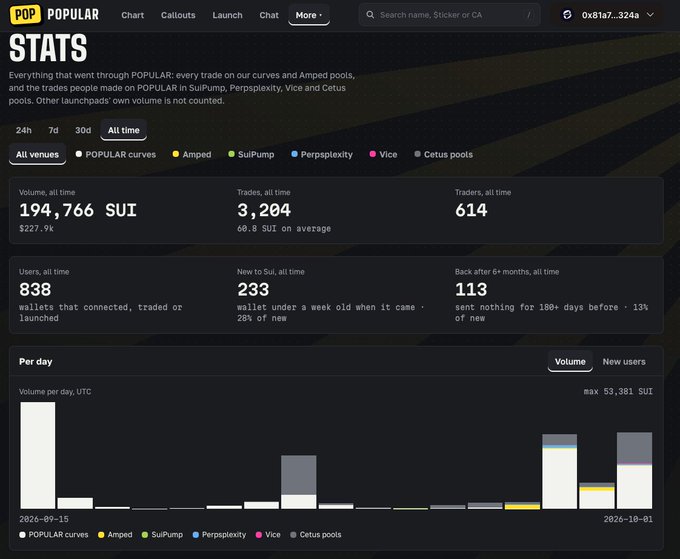Image resolution: width=680 pixels, height=559 pixels.
Task: Click the search magnifier icon
Action: [x=370, y=15]
